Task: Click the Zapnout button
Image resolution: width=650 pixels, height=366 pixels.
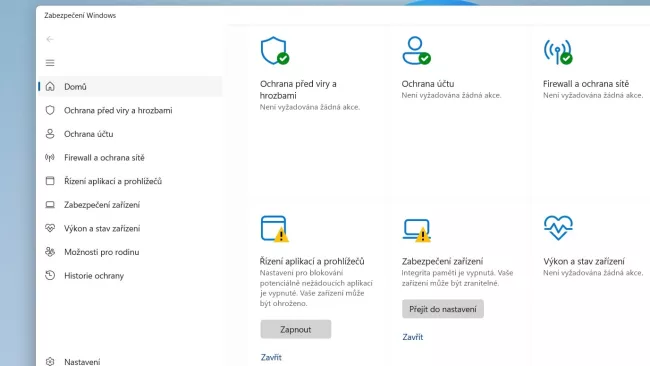Action: pos(296,329)
